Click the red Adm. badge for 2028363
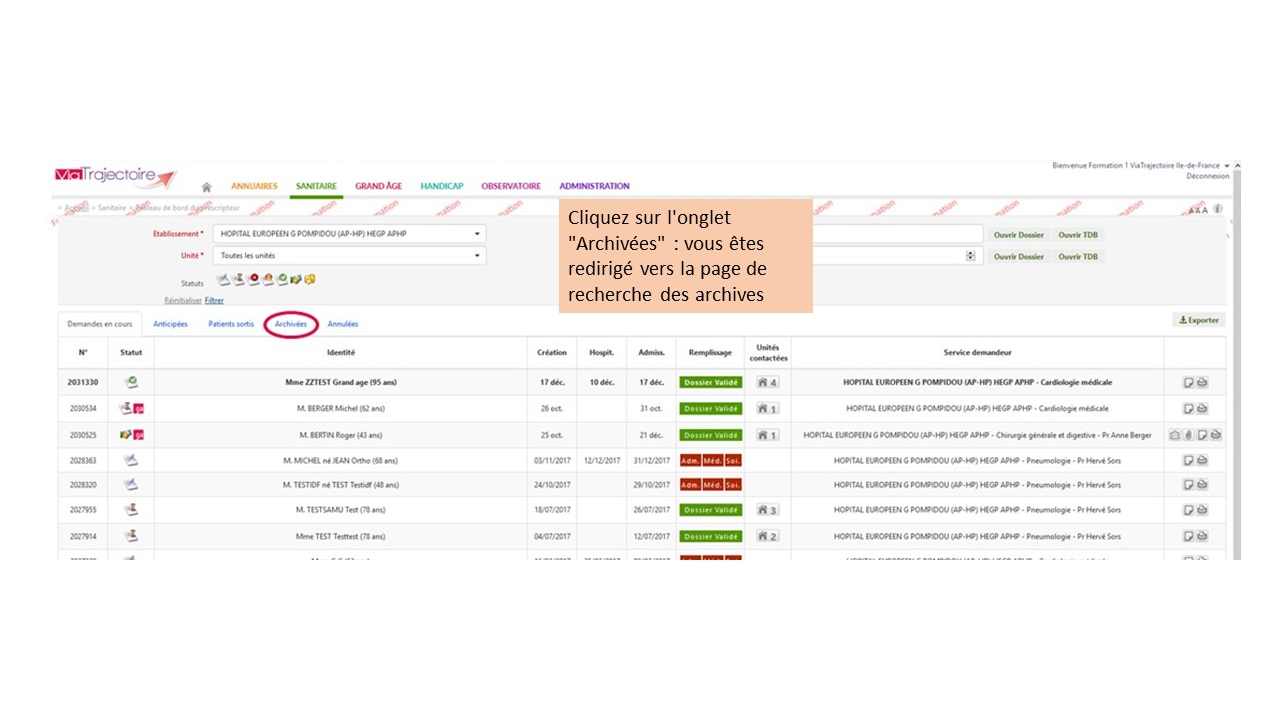Screen dimensions: 1280x720 (x=690, y=460)
